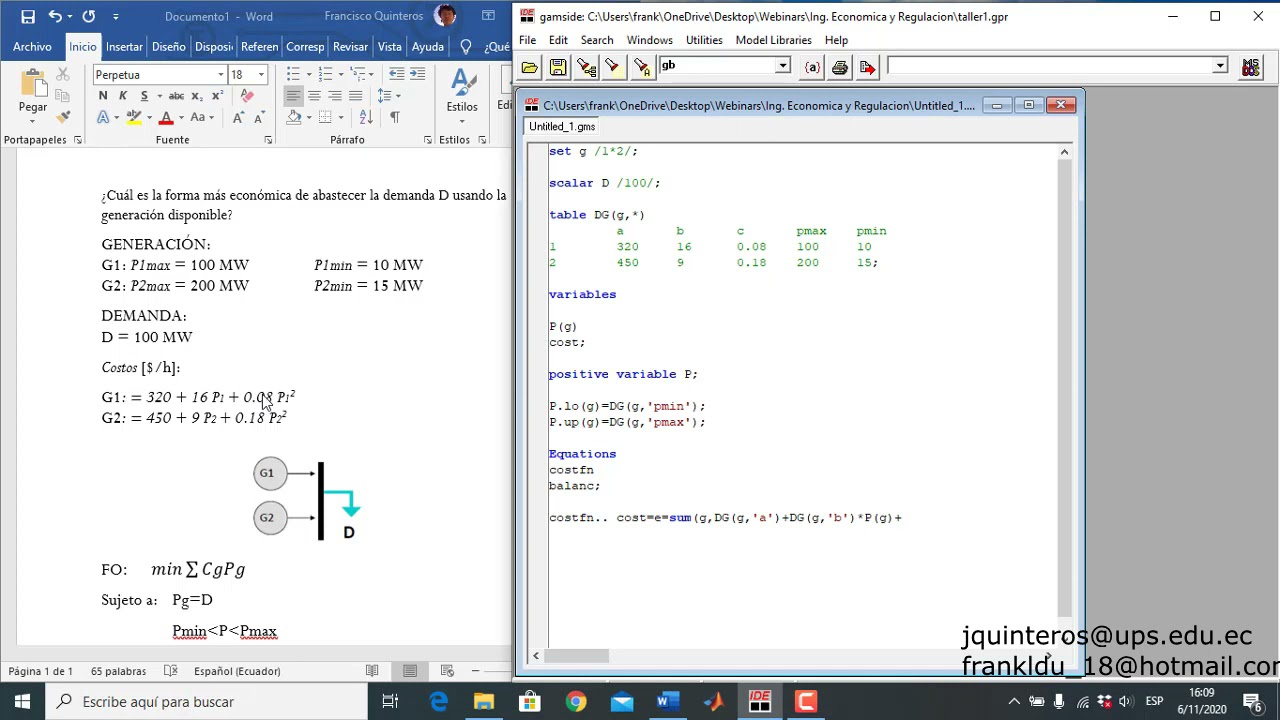Click the flashlight search icon in GAMS toolbar
This screenshot has width=1280, height=720.
click(x=613, y=67)
